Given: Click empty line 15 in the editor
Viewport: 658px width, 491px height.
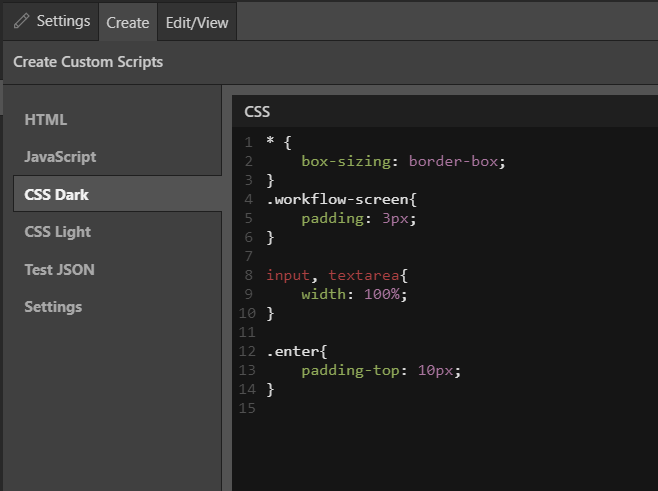Looking at the screenshot, I should pyautogui.click(x=400, y=408).
